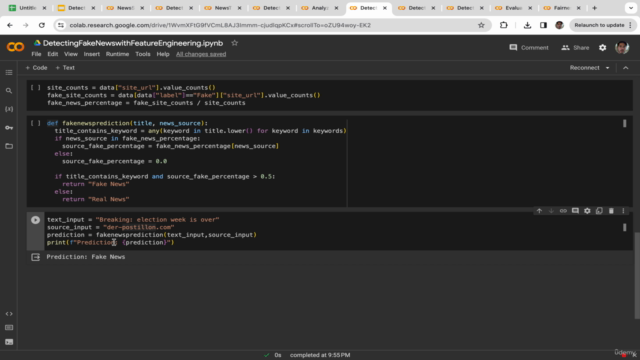Viewport: 640px width, 360px height.
Task: Expand the Reconnect dropdown arrow
Action: coord(607,68)
